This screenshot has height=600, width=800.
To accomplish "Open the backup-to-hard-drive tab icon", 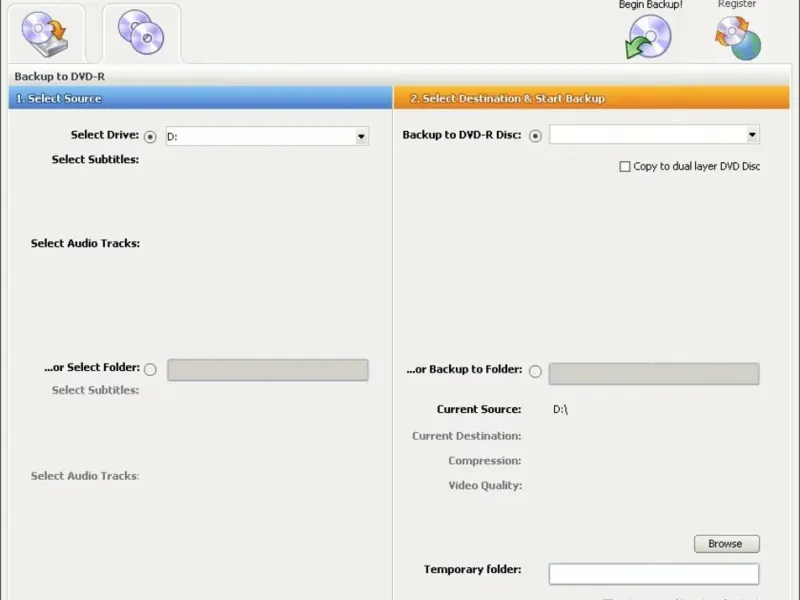I will tap(45, 34).
